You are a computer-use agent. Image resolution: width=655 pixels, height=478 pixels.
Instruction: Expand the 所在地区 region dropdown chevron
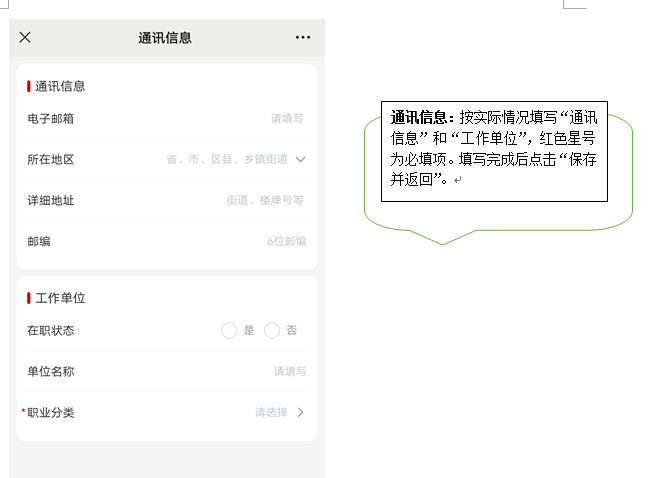tap(300, 159)
